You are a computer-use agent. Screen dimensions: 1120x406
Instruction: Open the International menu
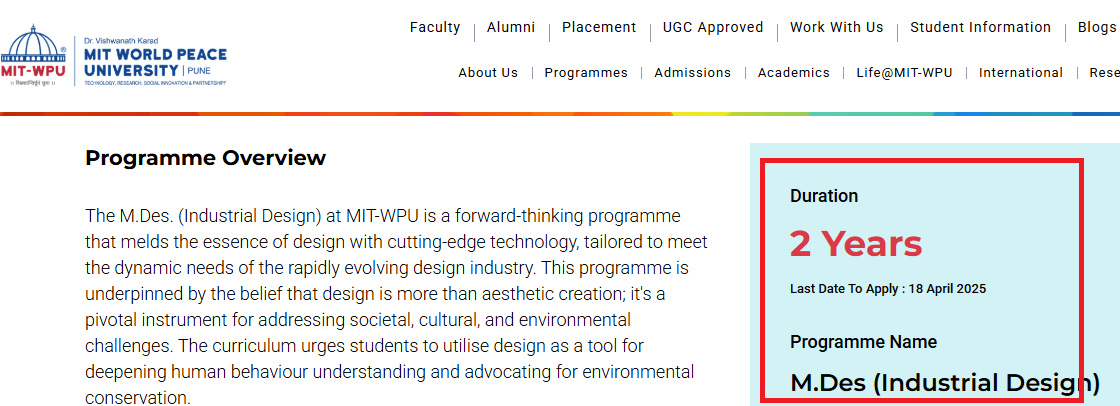pyautogui.click(x=1021, y=73)
